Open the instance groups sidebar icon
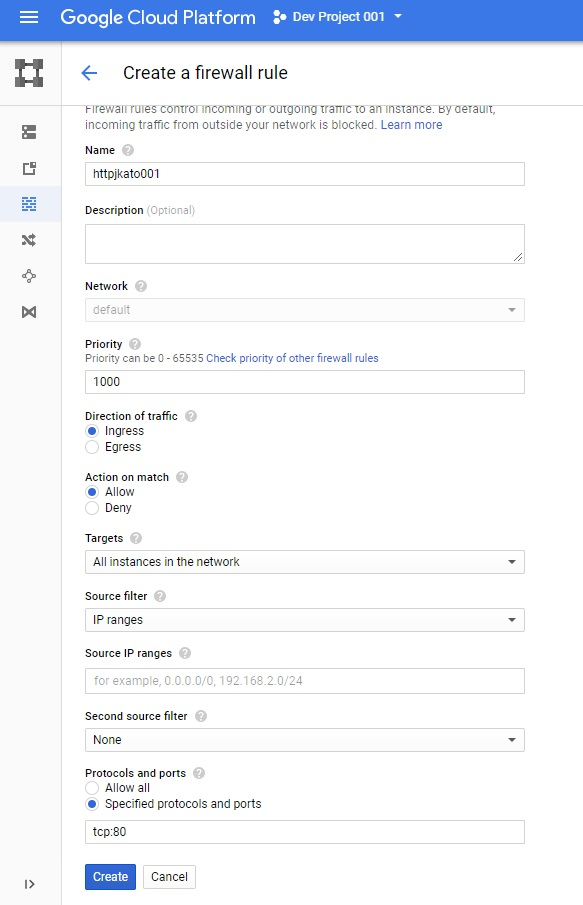Screen dimensions: 583x905 (30, 168)
